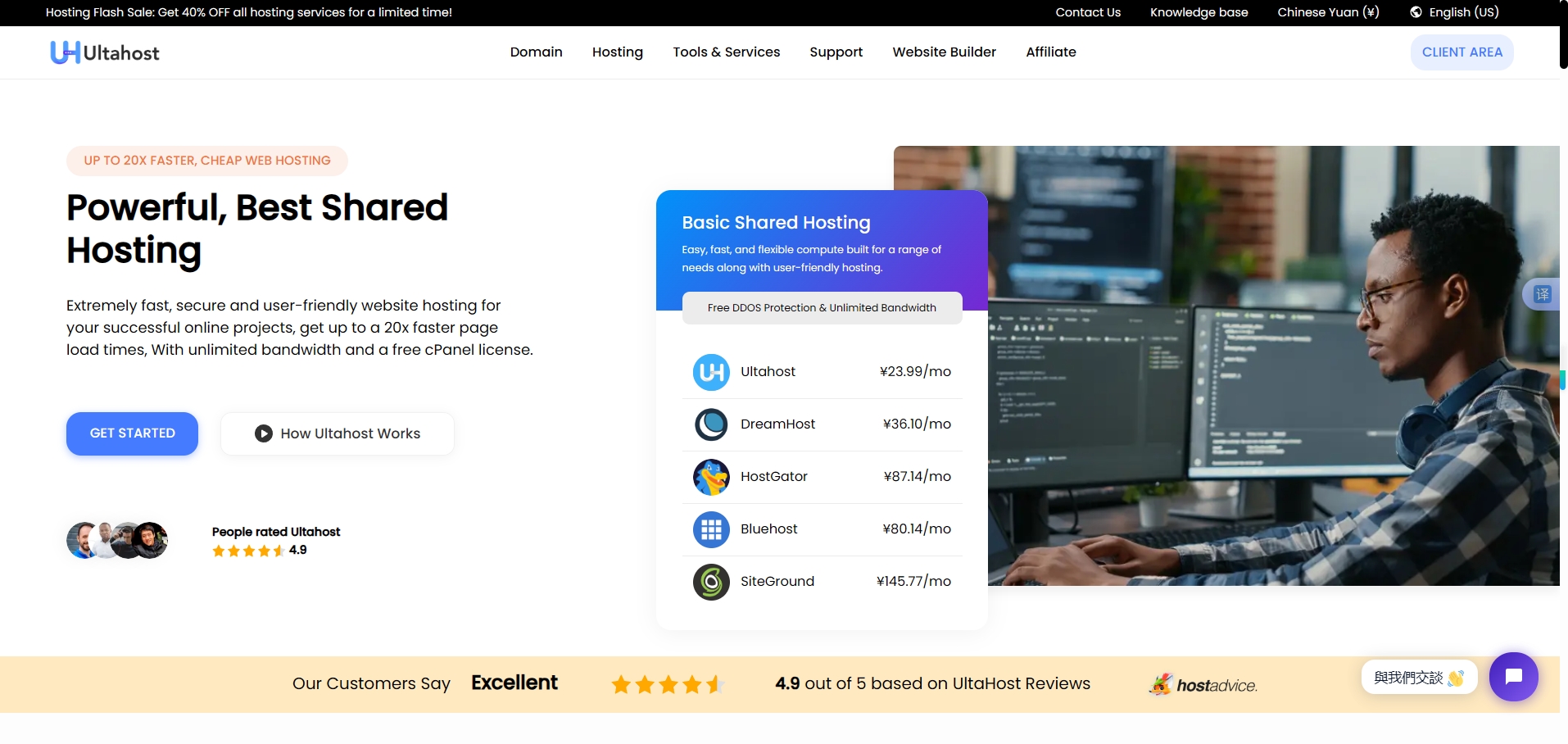Click the DreamHost logo icon

tap(711, 424)
